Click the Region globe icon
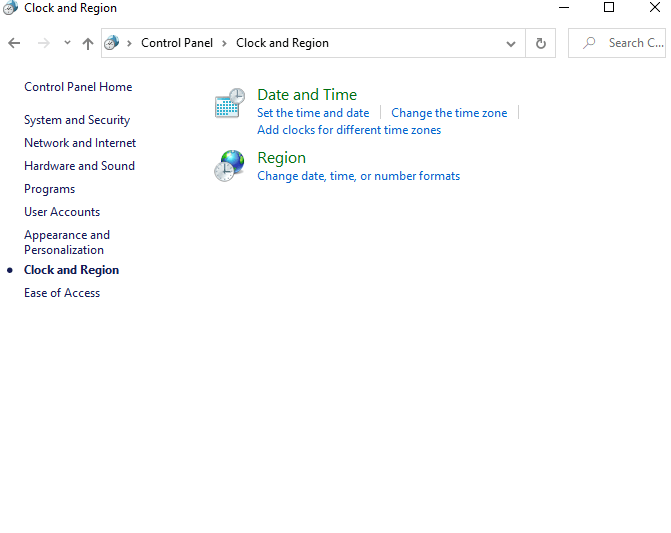 tap(230, 166)
